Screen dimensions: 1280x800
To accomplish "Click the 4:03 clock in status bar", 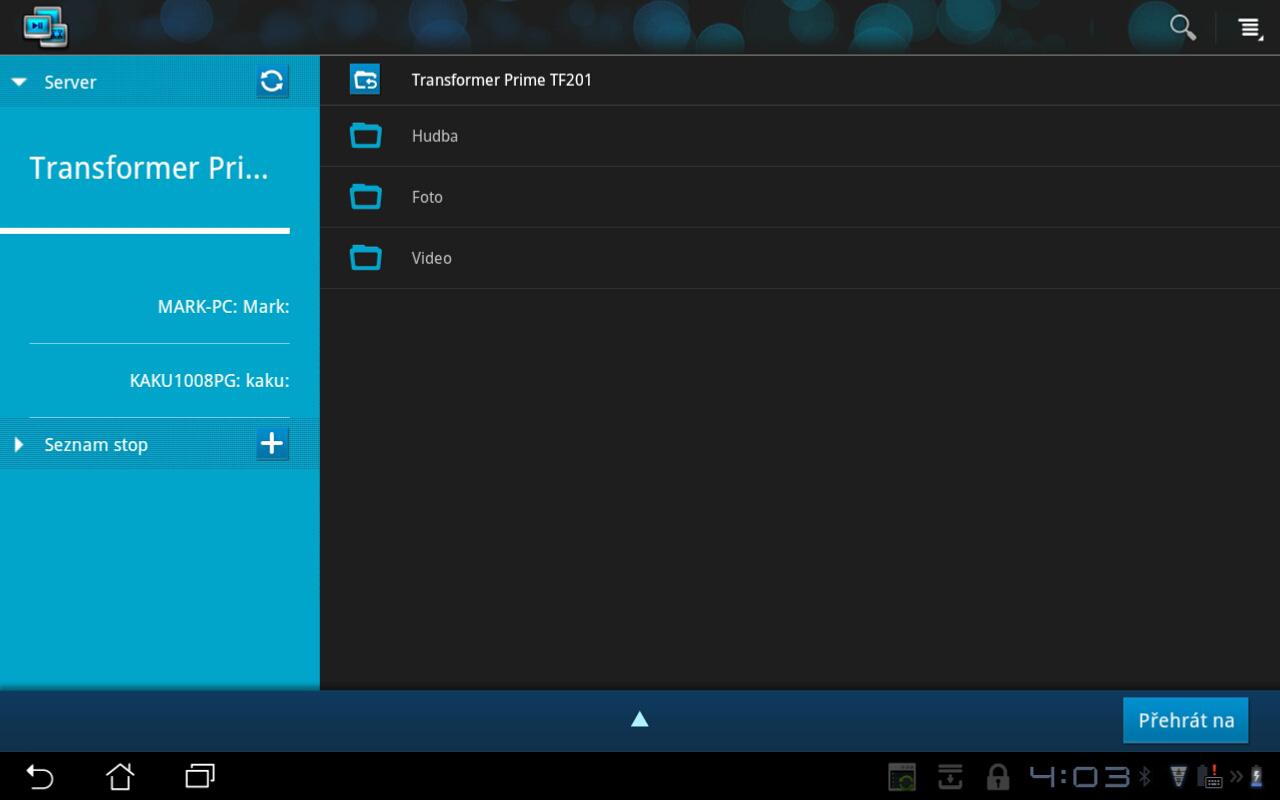I will [1080, 776].
